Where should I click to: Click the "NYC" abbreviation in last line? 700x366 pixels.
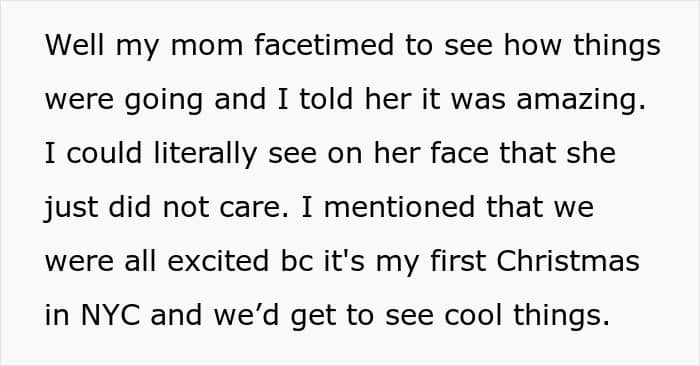click(110, 315)
